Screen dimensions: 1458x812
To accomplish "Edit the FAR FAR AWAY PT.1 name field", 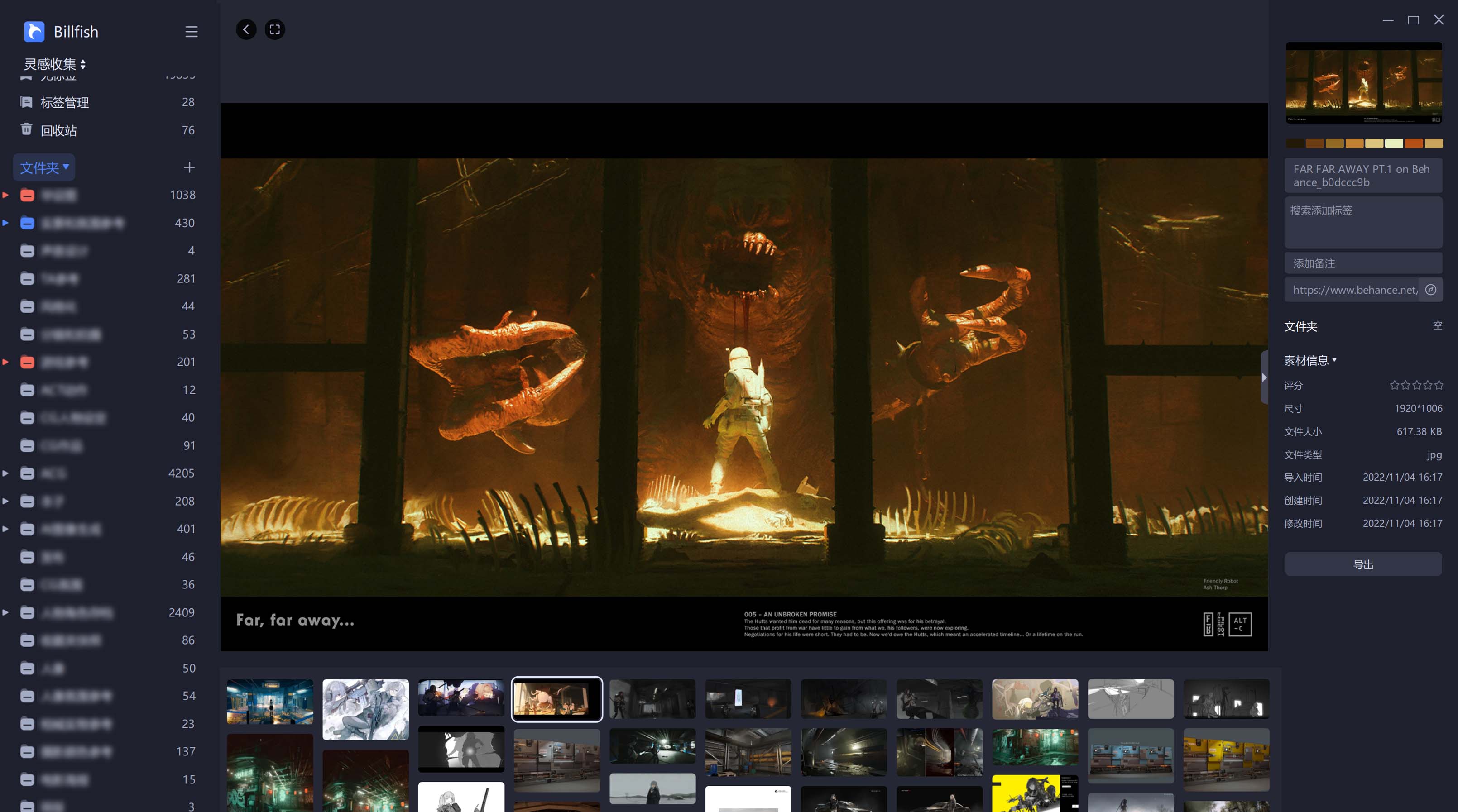I will point(1363,176).
